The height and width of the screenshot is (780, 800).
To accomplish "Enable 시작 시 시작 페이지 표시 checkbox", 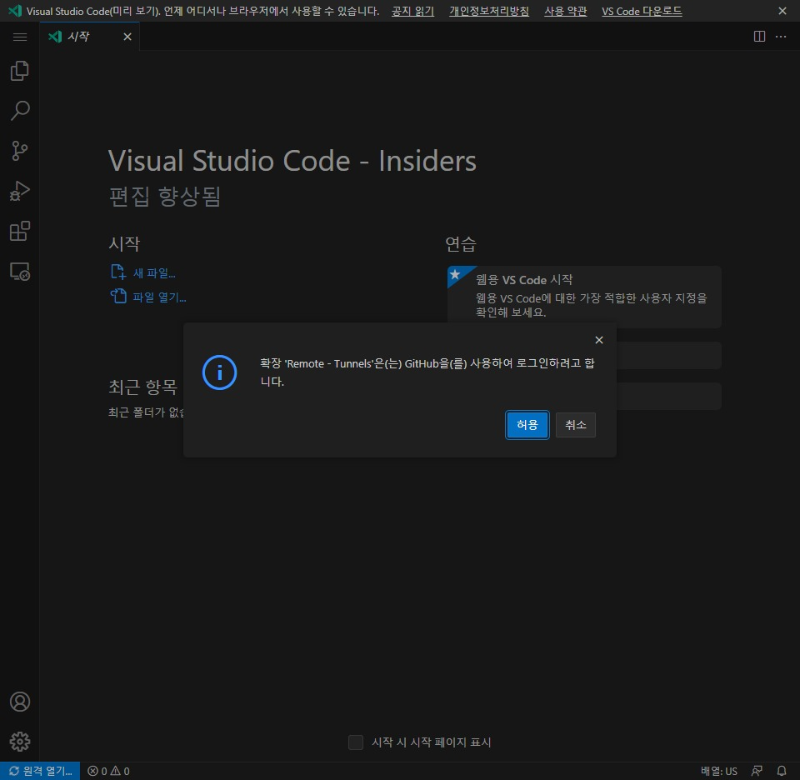I will pyautogui.click(x=356, y=742).
